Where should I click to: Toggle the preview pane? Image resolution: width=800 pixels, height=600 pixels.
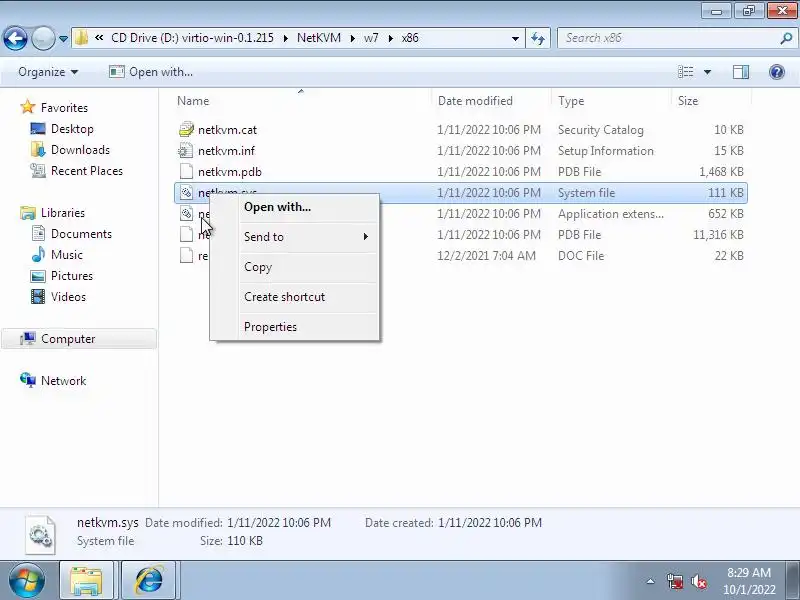741,72
